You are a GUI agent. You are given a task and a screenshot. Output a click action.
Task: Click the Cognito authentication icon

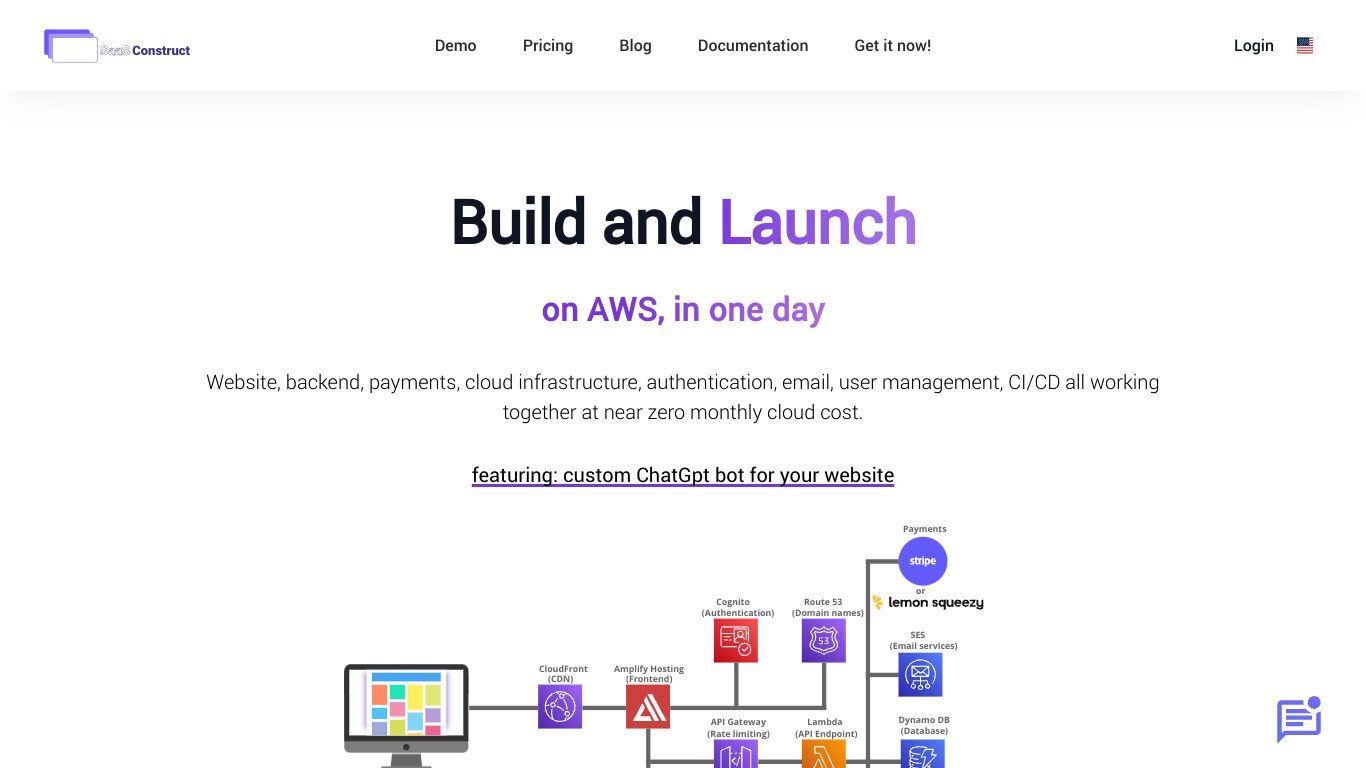click(x=736, y=641)
